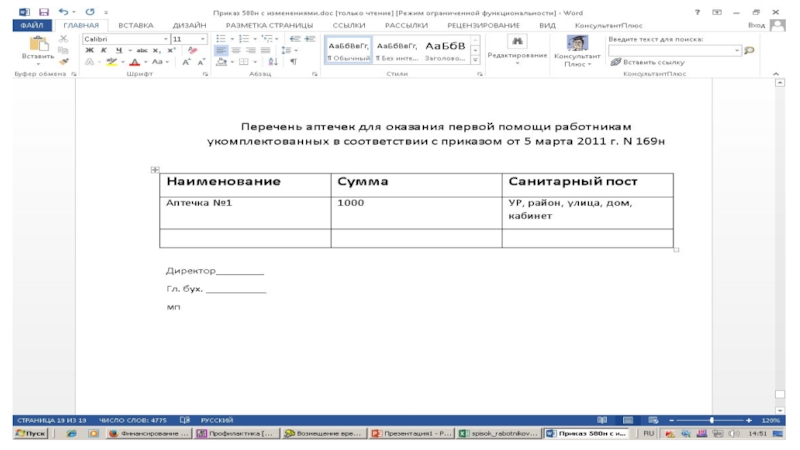Toggle align left paragraph button
Viewport: 800px width, 450px height.
[222, 50]
